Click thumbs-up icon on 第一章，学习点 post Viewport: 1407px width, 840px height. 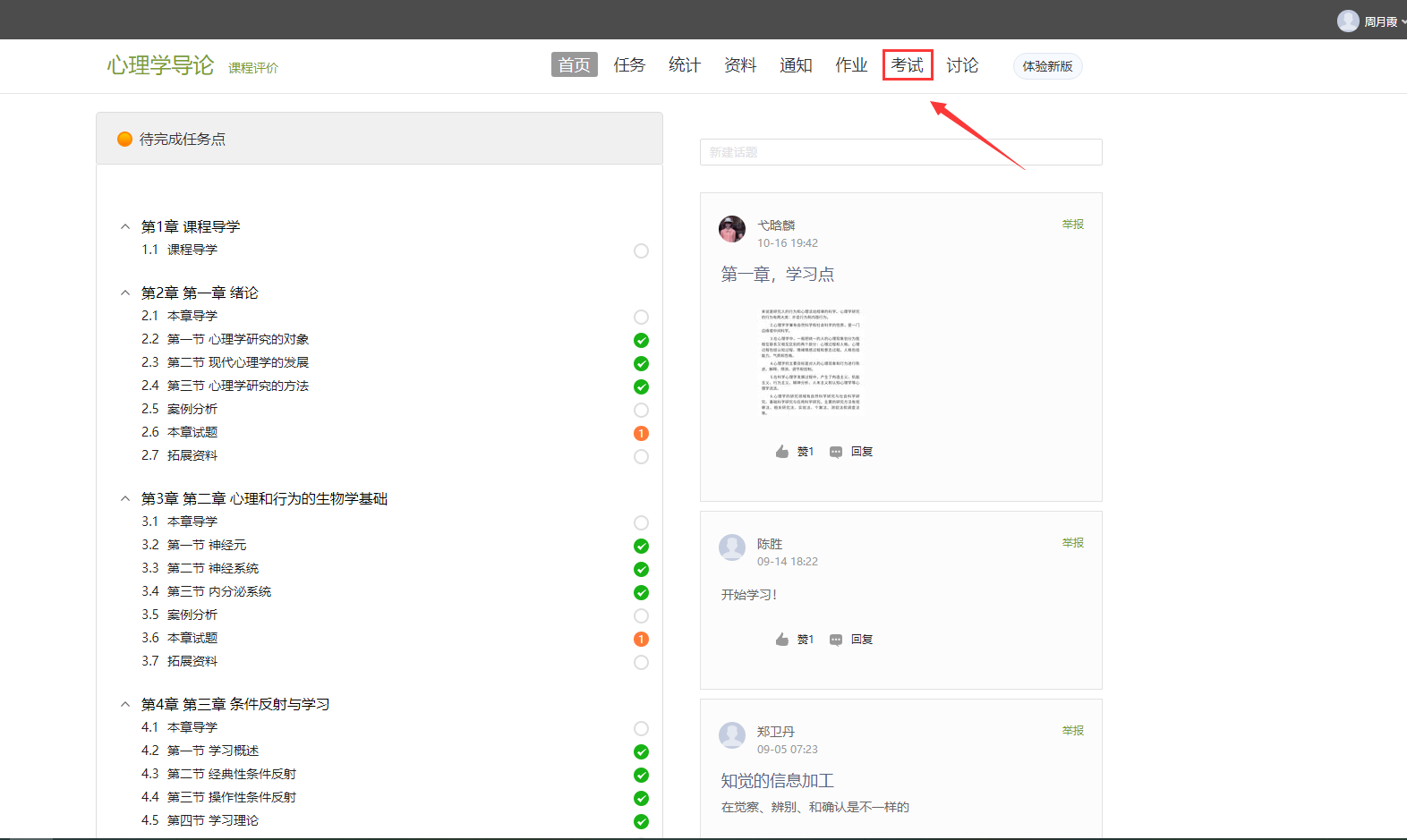(x=782, y=452)
